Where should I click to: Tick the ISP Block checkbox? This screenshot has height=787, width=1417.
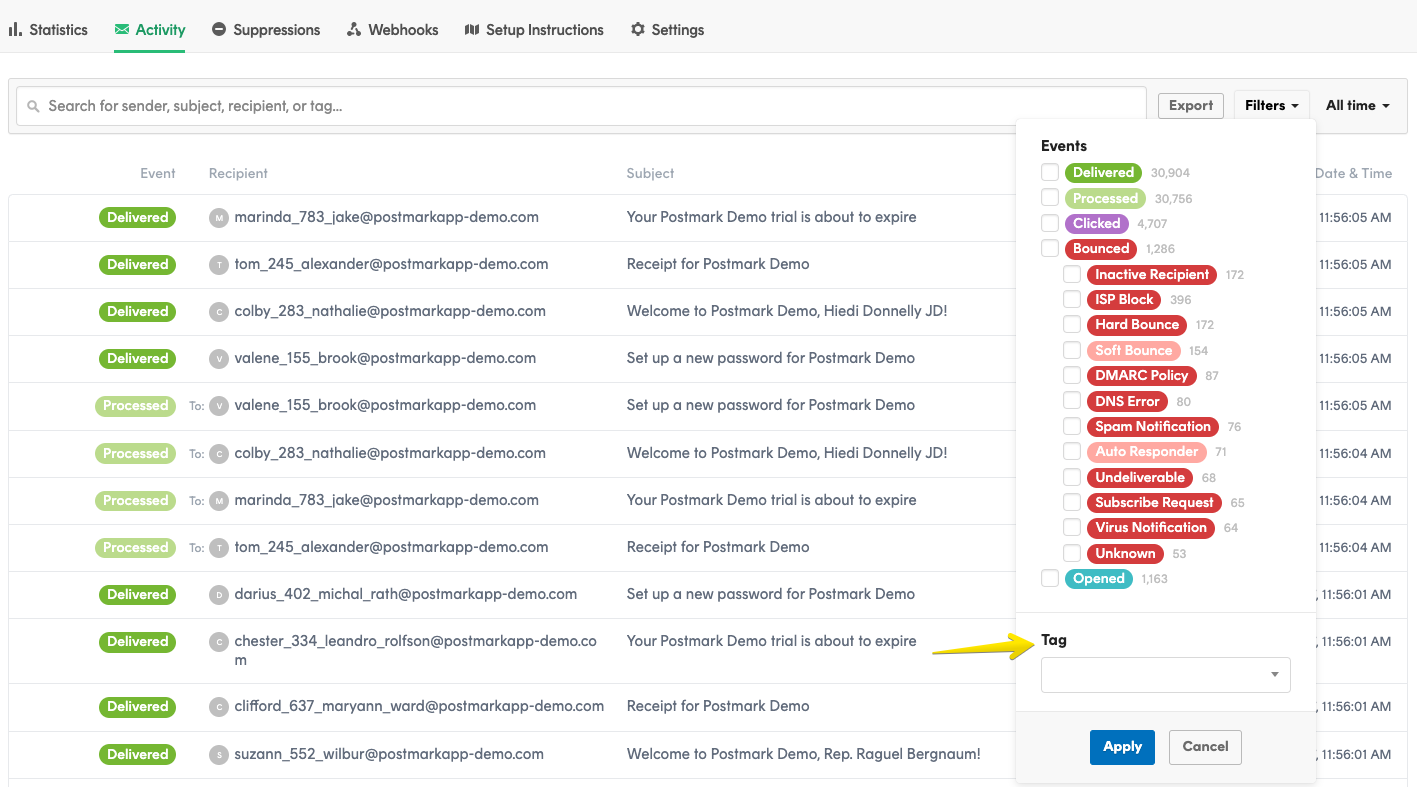[x=1072, y=299]
